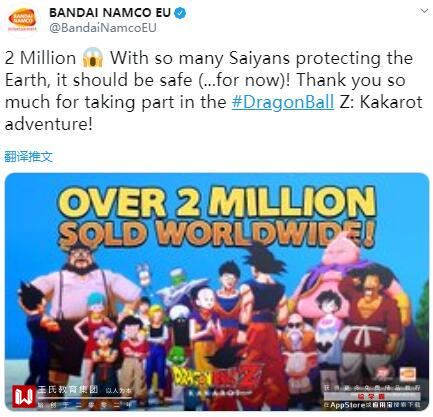Click the OVER 2 MILLION headline text
433x417 pixels.
217,202
